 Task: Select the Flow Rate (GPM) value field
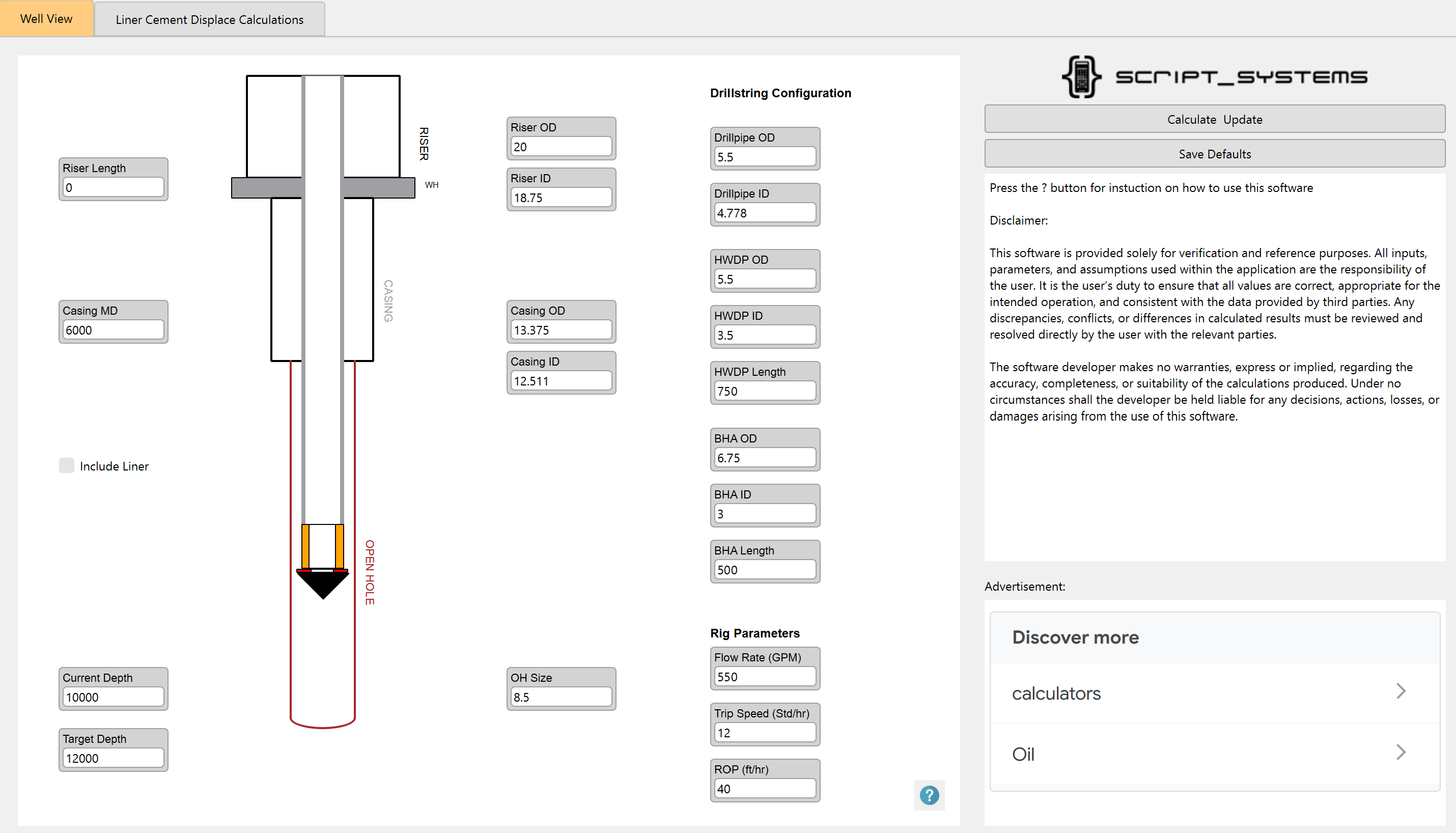765,676
